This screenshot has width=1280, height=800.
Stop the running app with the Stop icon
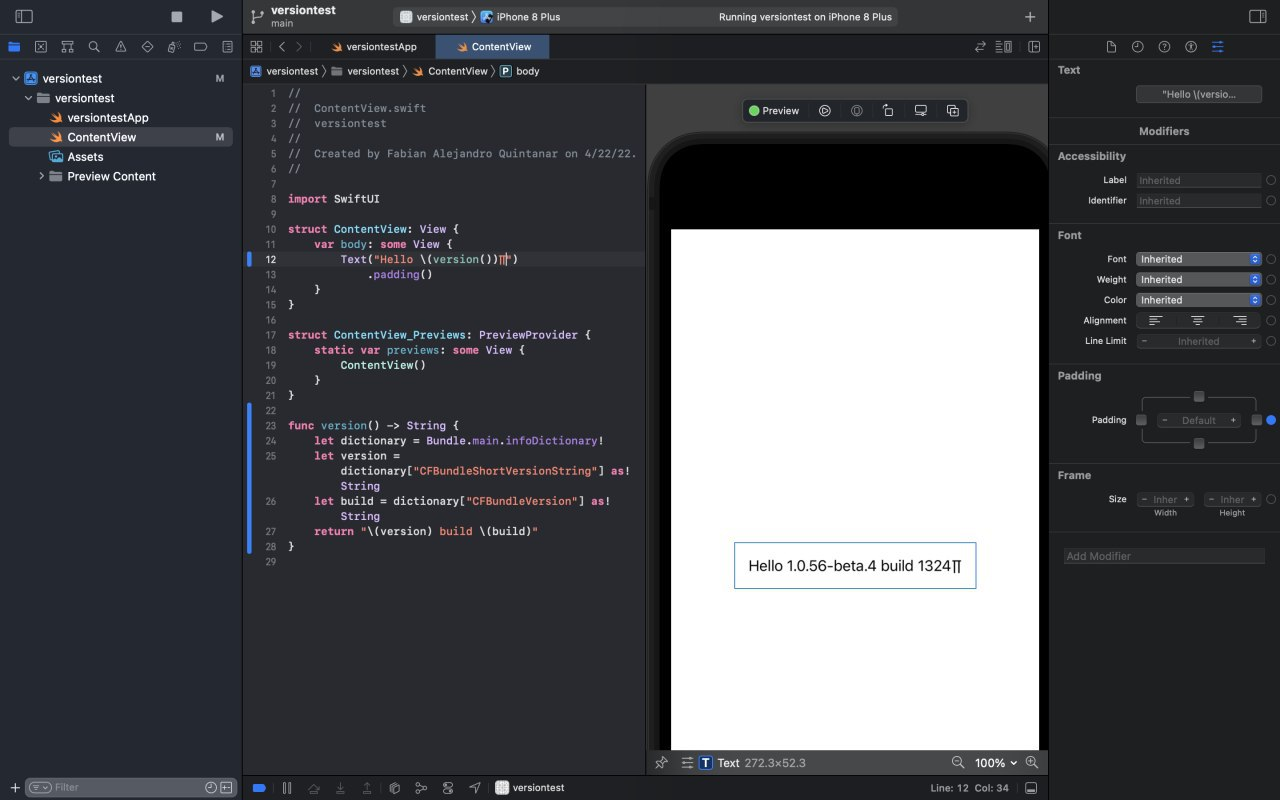coord(175,16)
